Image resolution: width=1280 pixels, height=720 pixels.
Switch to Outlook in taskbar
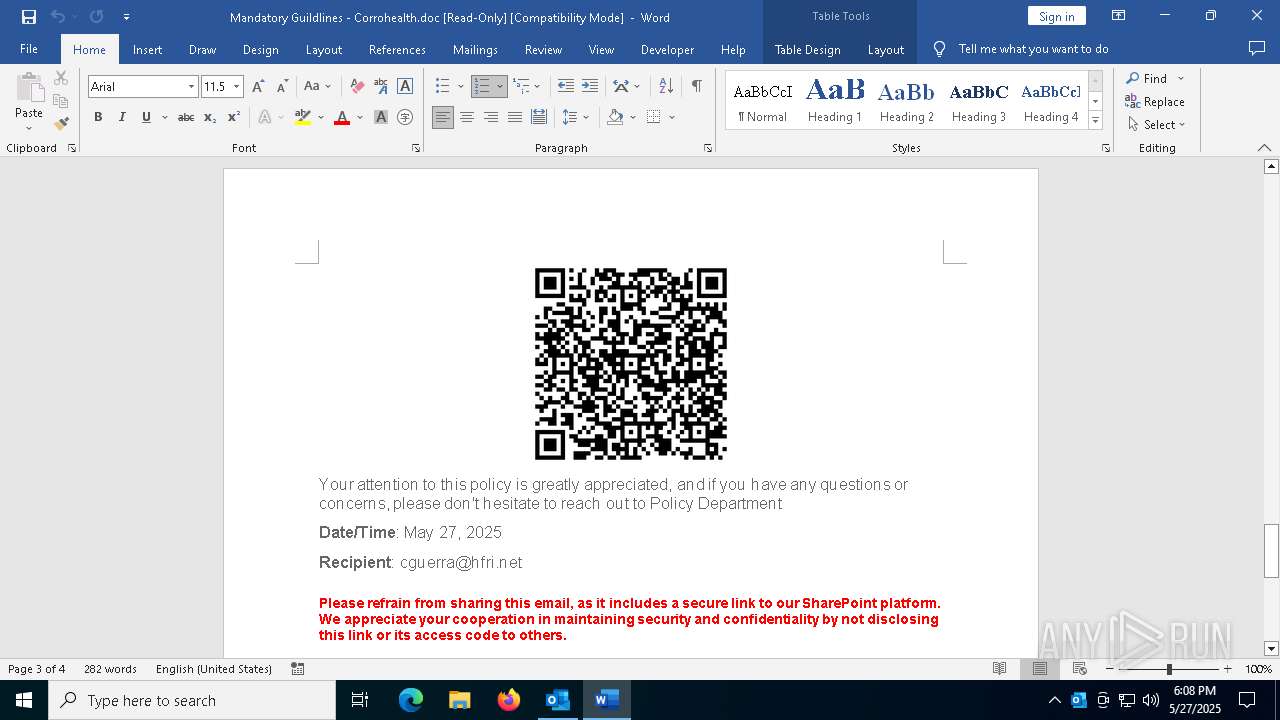tap(558, 700)
